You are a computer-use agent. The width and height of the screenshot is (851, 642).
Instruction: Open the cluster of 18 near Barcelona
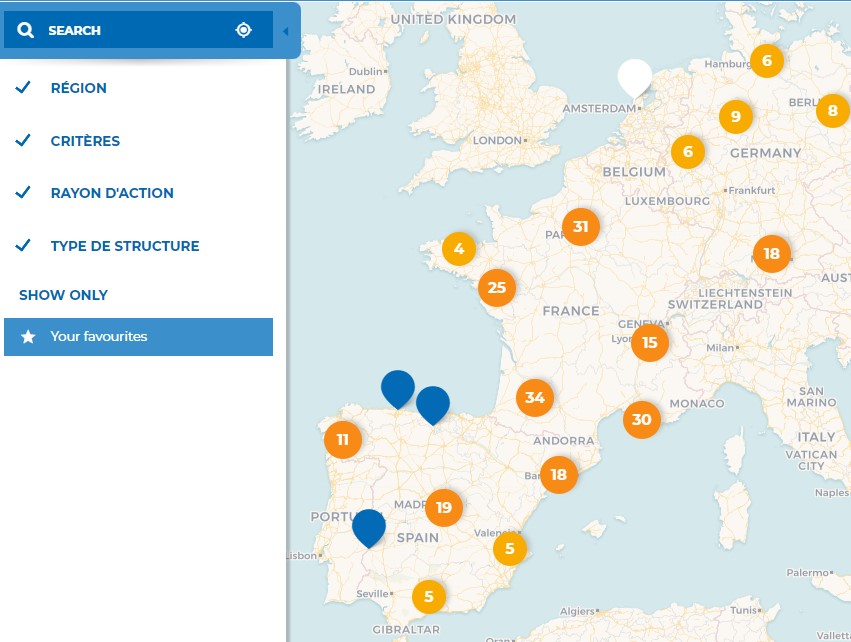(x=558, y=475)
